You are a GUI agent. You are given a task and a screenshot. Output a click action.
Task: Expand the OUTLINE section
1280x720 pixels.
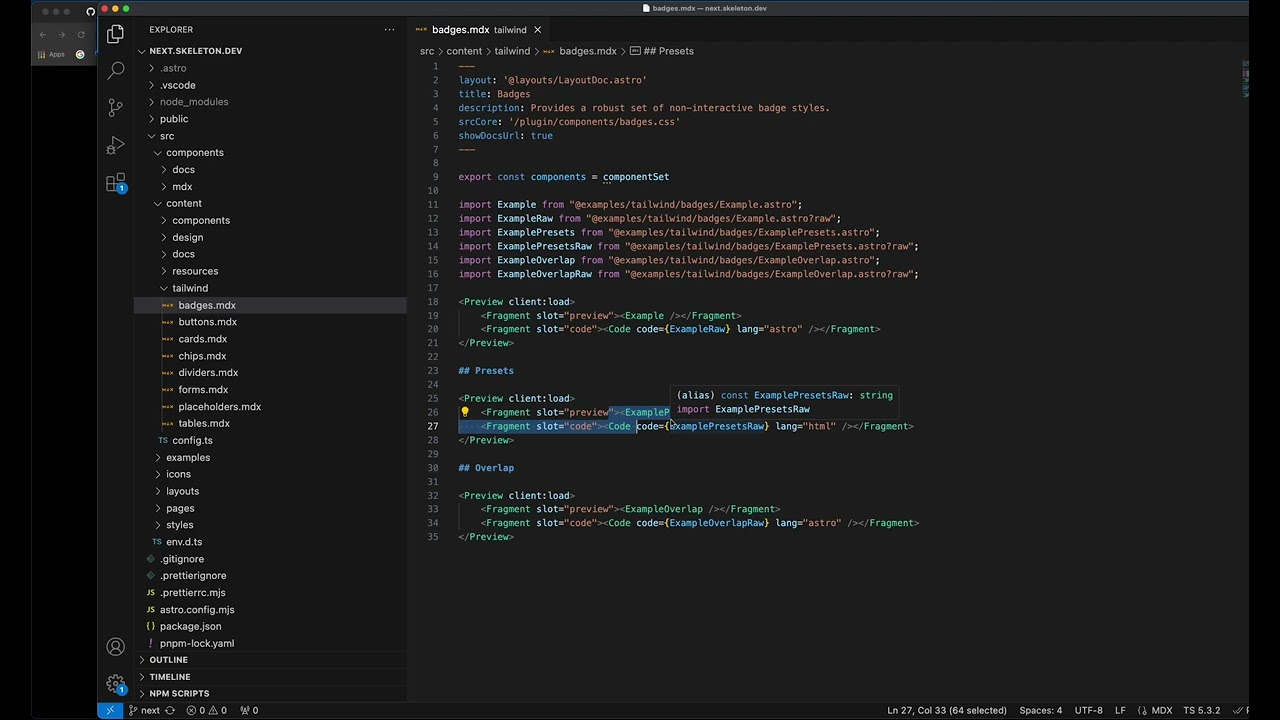click(168, 660)
